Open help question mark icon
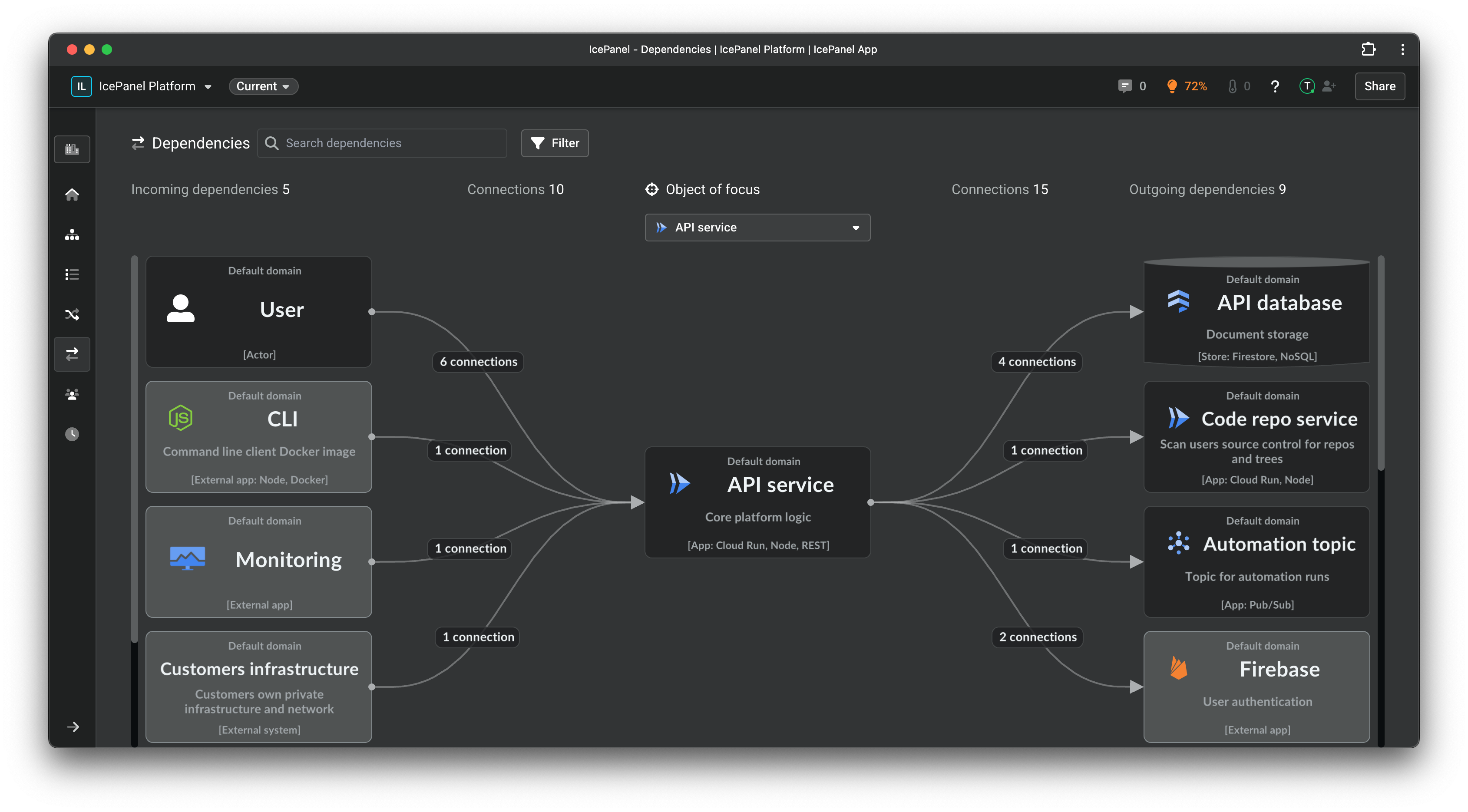The width and height of the screenshot is (1468, 812). (1275, 86)
